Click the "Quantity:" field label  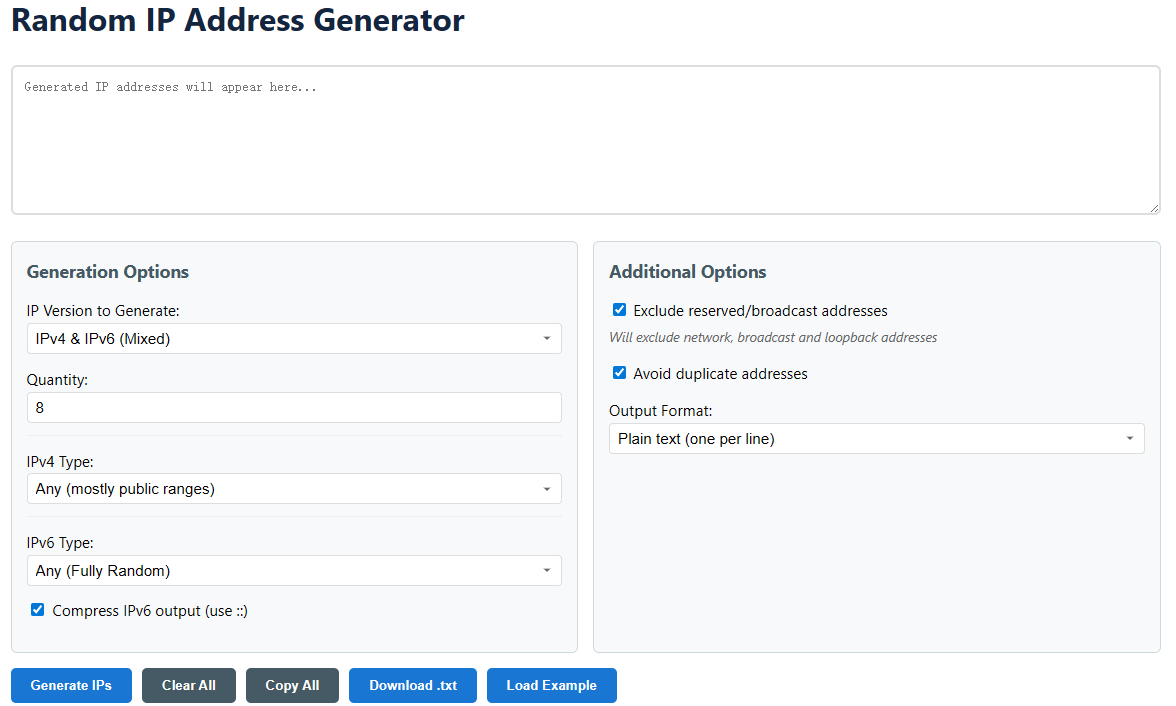(57, 380)
